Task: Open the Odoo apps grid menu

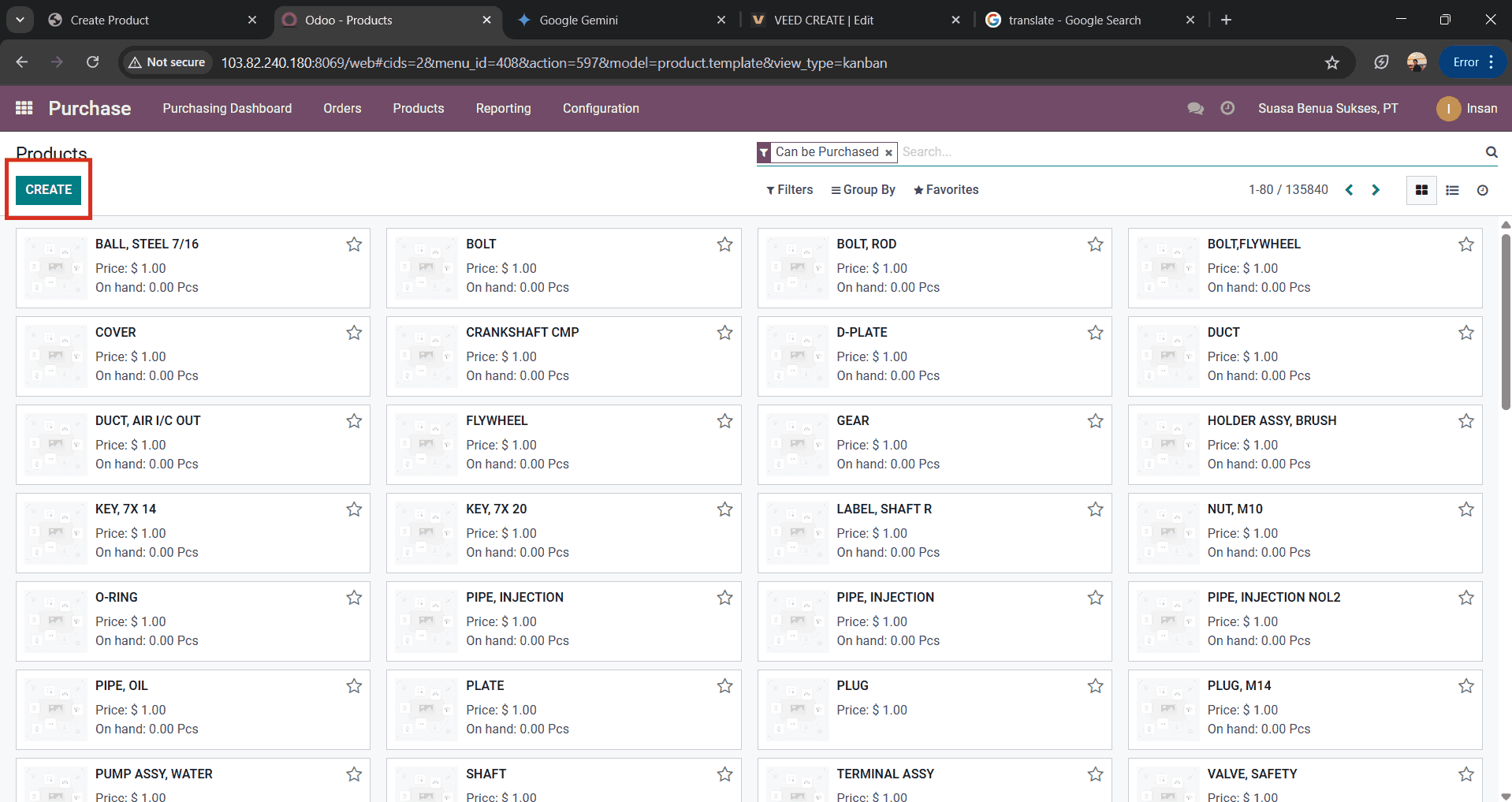Action: tap(24, 108)
